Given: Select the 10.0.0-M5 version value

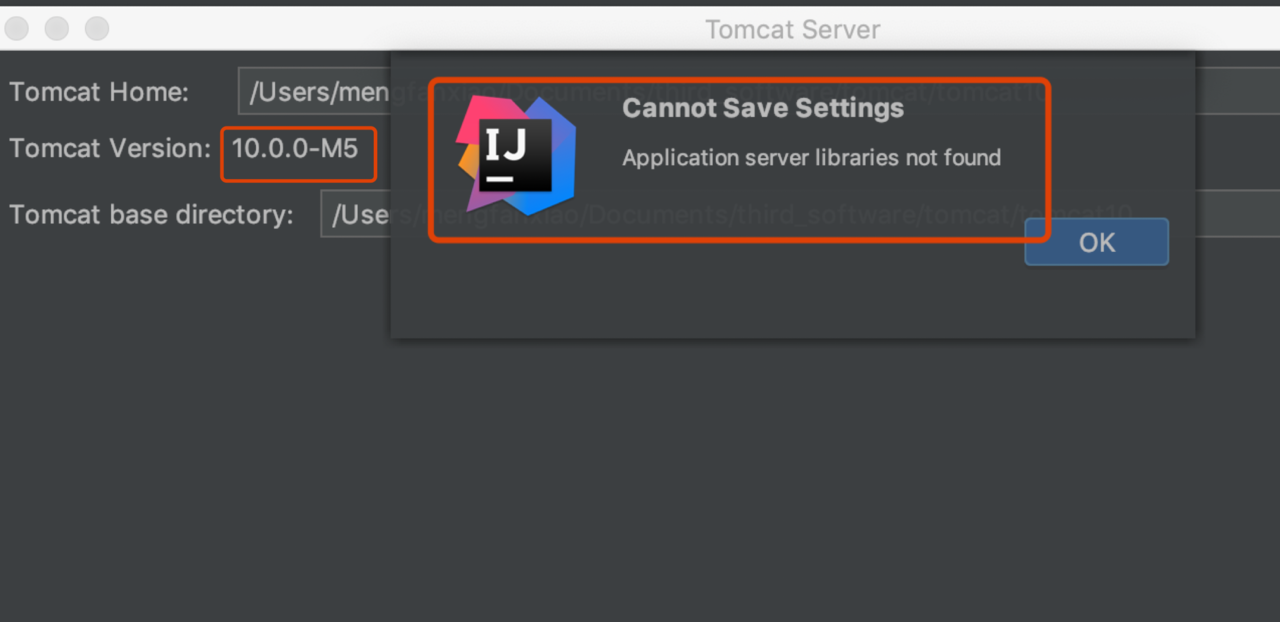Looking at the screenshot, I should [x=295, y=149].
